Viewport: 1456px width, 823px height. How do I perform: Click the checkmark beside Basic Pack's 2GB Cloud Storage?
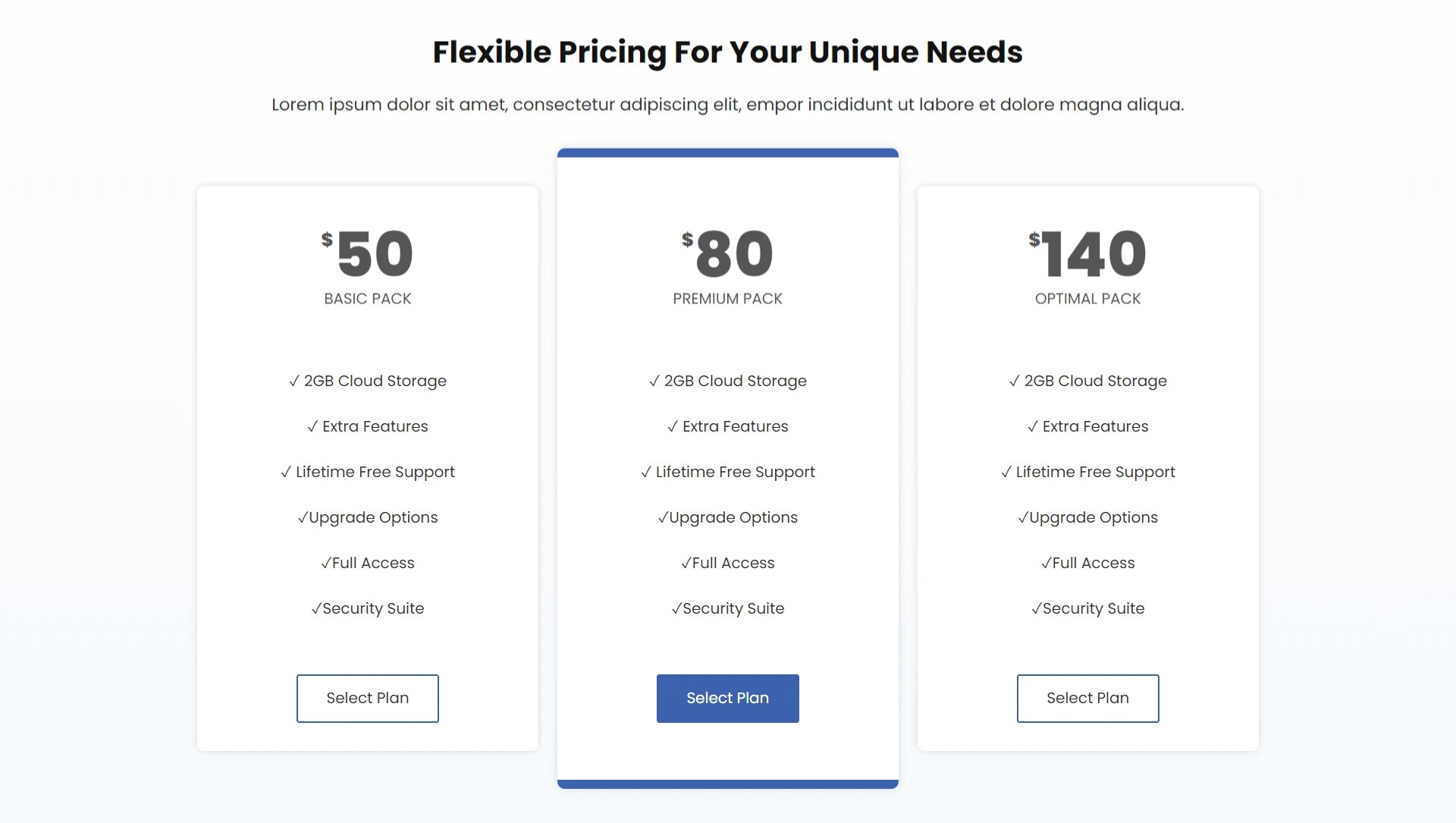(x=294, y=381)
